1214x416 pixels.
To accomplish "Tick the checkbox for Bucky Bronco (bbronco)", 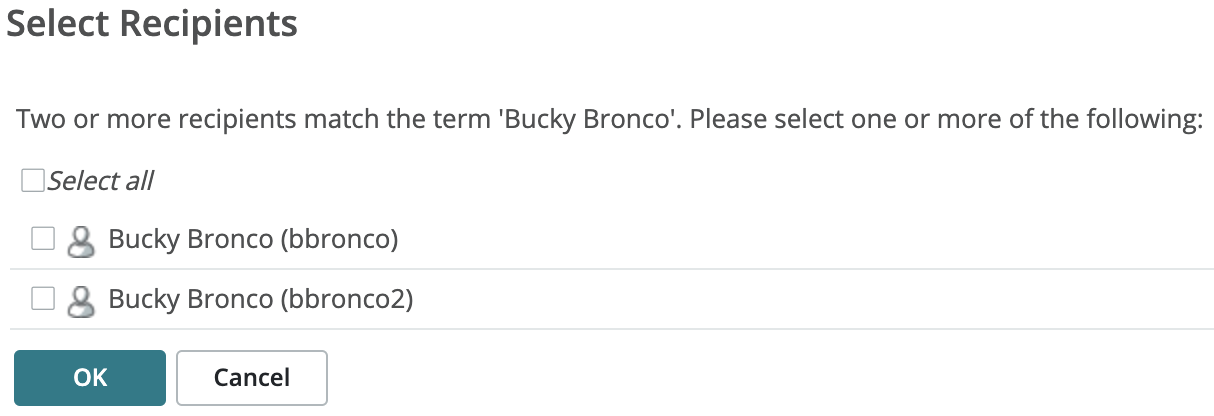I will [43, 239].
